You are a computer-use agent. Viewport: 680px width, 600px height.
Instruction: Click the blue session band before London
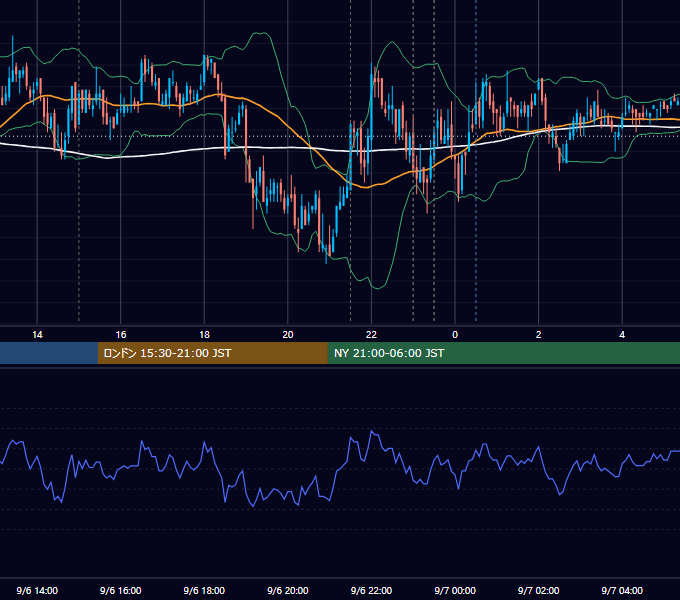[x=49, y=353]
